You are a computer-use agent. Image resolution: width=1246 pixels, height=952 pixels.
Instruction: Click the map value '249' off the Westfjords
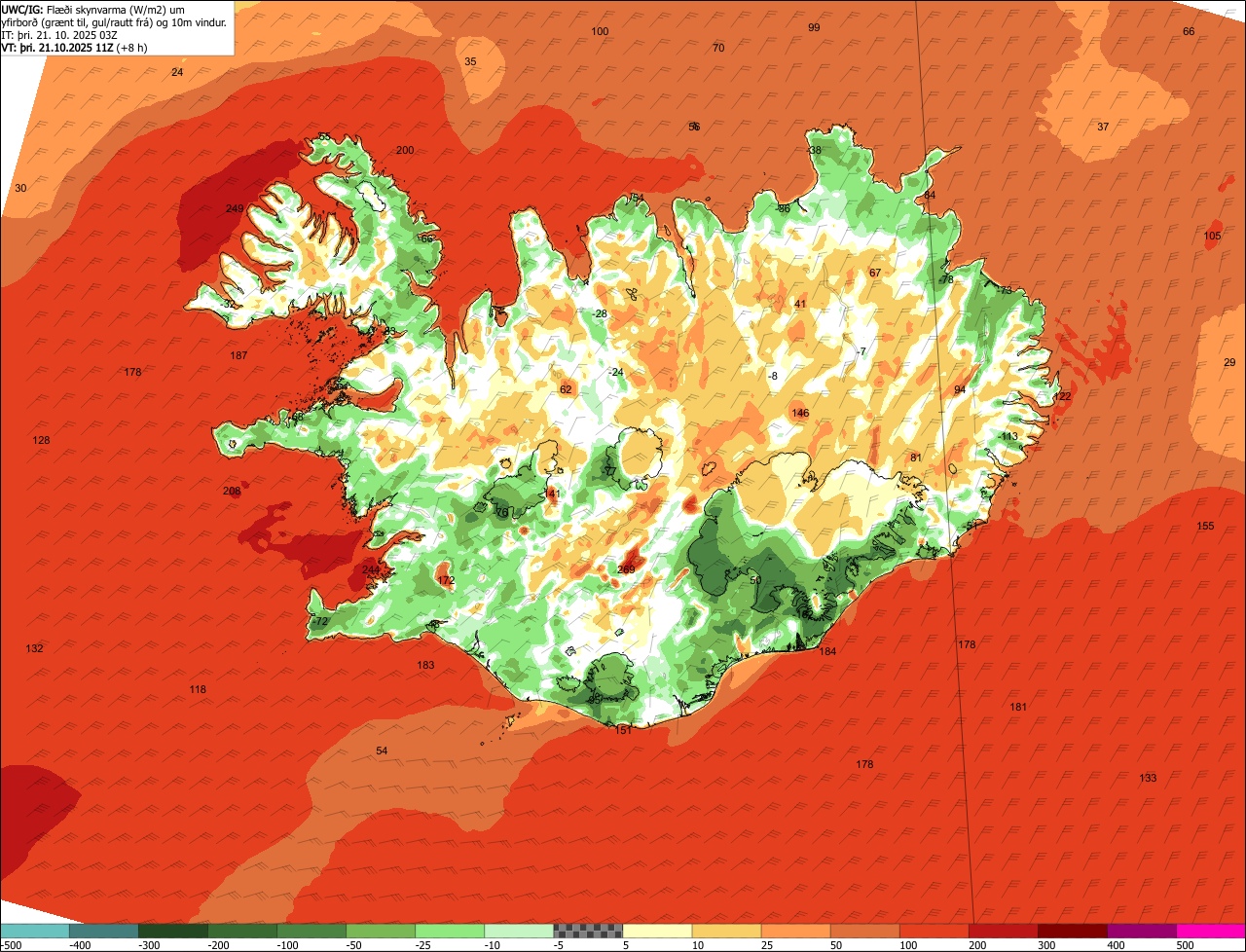click(235, 209)
